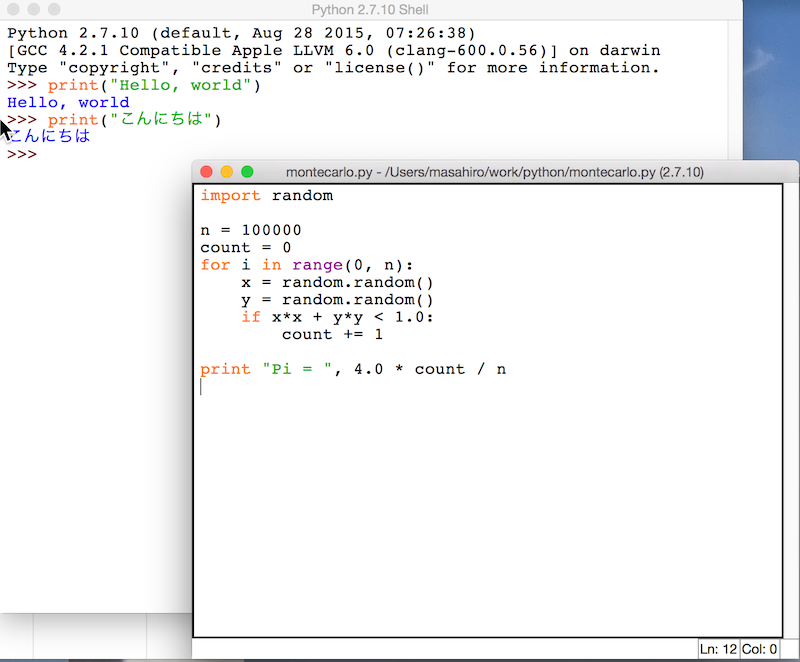Click the shell window's gray close button
Screen dimensions: 800x662
pos(13,9)
